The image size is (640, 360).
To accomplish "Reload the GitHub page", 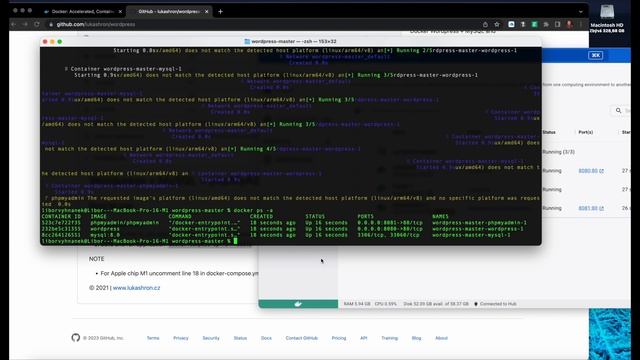I will (x=37, y=24).
